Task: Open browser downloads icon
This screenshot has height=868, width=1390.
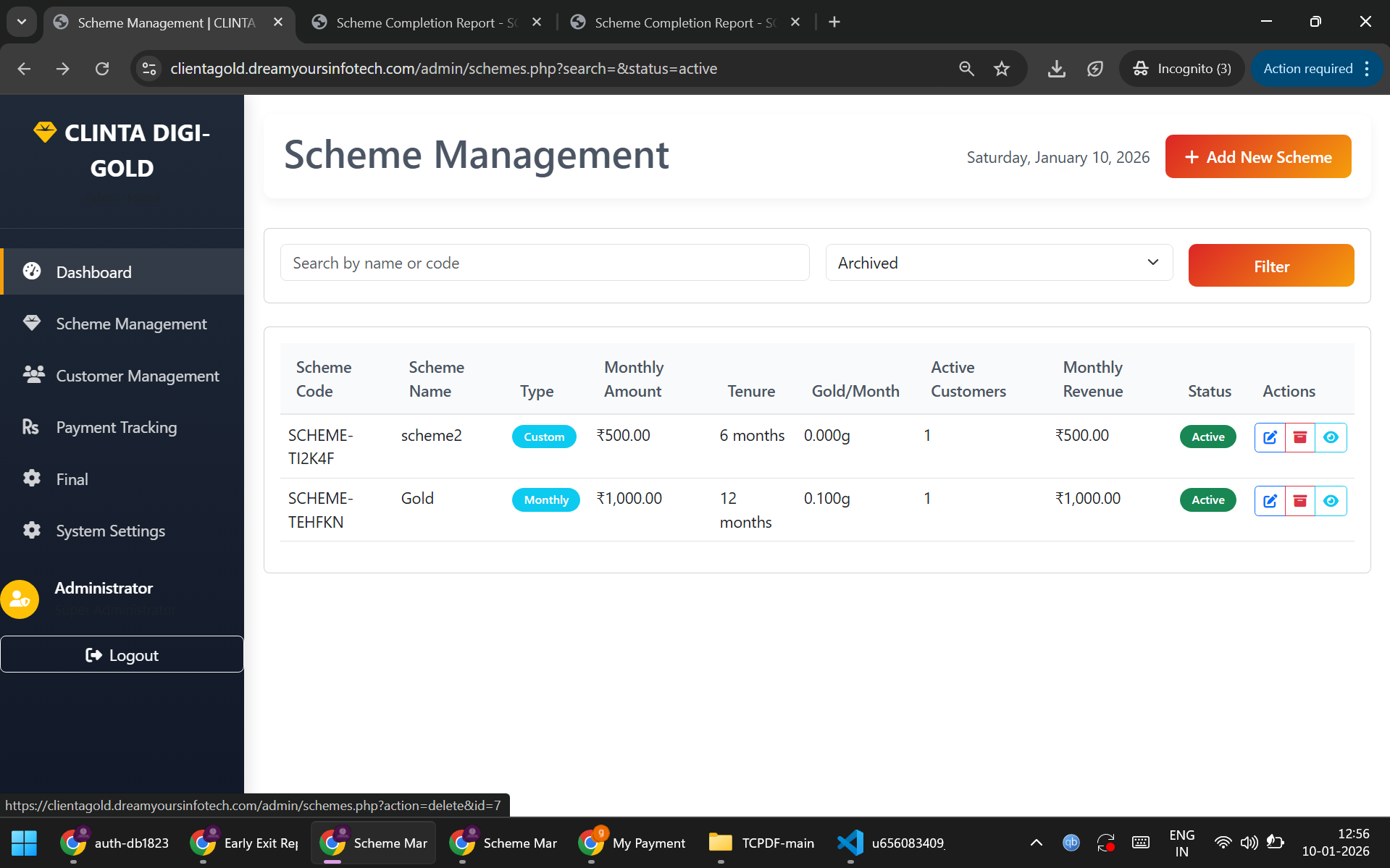Action: (x=1056, y=69)
